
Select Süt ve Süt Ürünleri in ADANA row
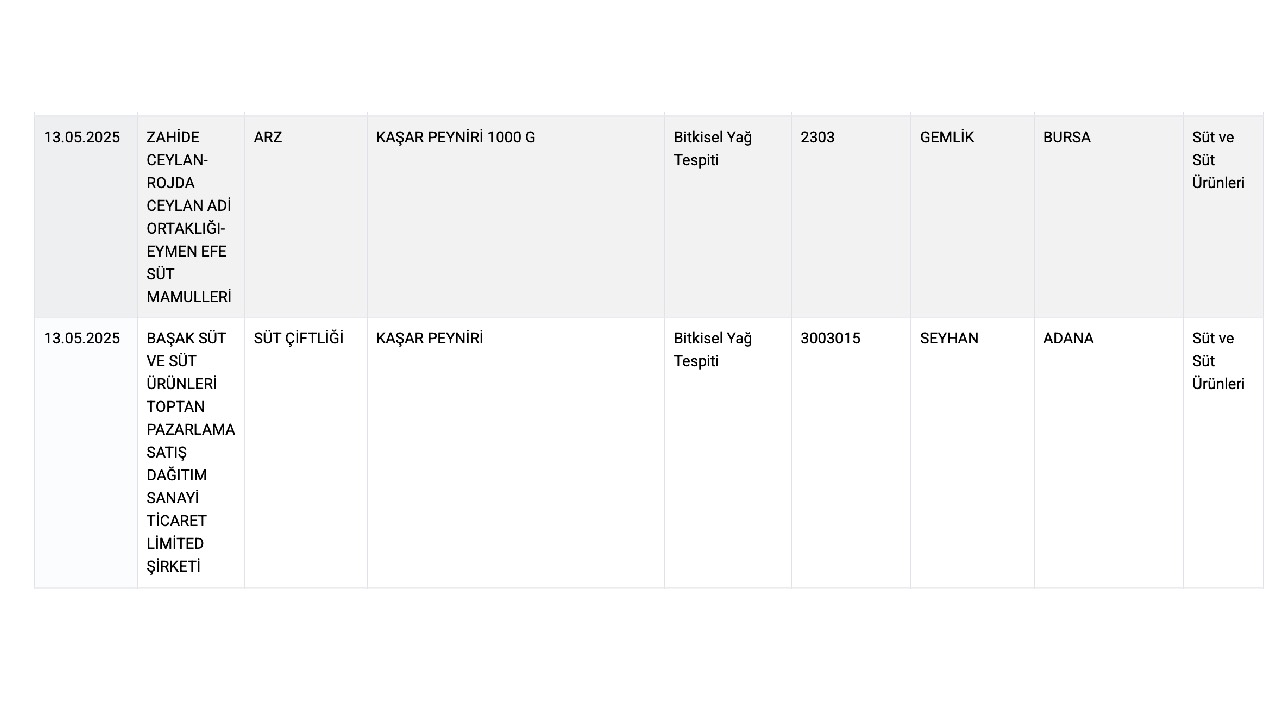click(1218, 361)
